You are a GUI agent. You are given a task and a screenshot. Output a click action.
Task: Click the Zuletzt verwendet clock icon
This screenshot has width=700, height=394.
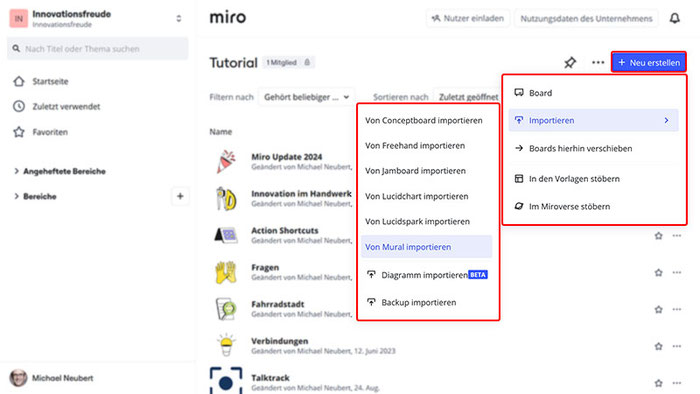tap(19, 106)
